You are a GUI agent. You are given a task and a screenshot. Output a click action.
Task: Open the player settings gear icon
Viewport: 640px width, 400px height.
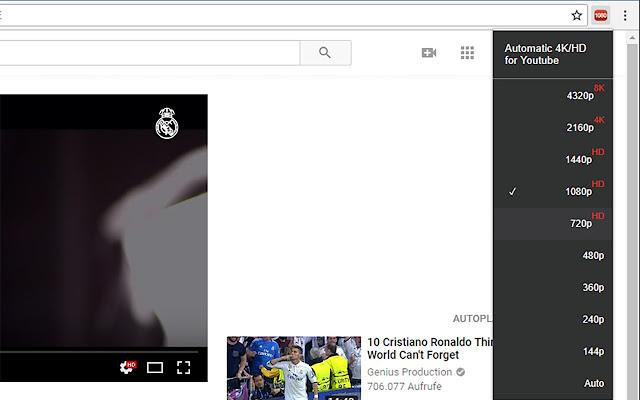tap(127, 367)
